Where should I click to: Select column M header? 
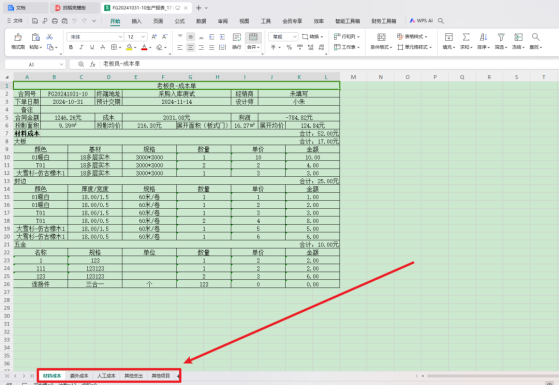pos(353,77)
